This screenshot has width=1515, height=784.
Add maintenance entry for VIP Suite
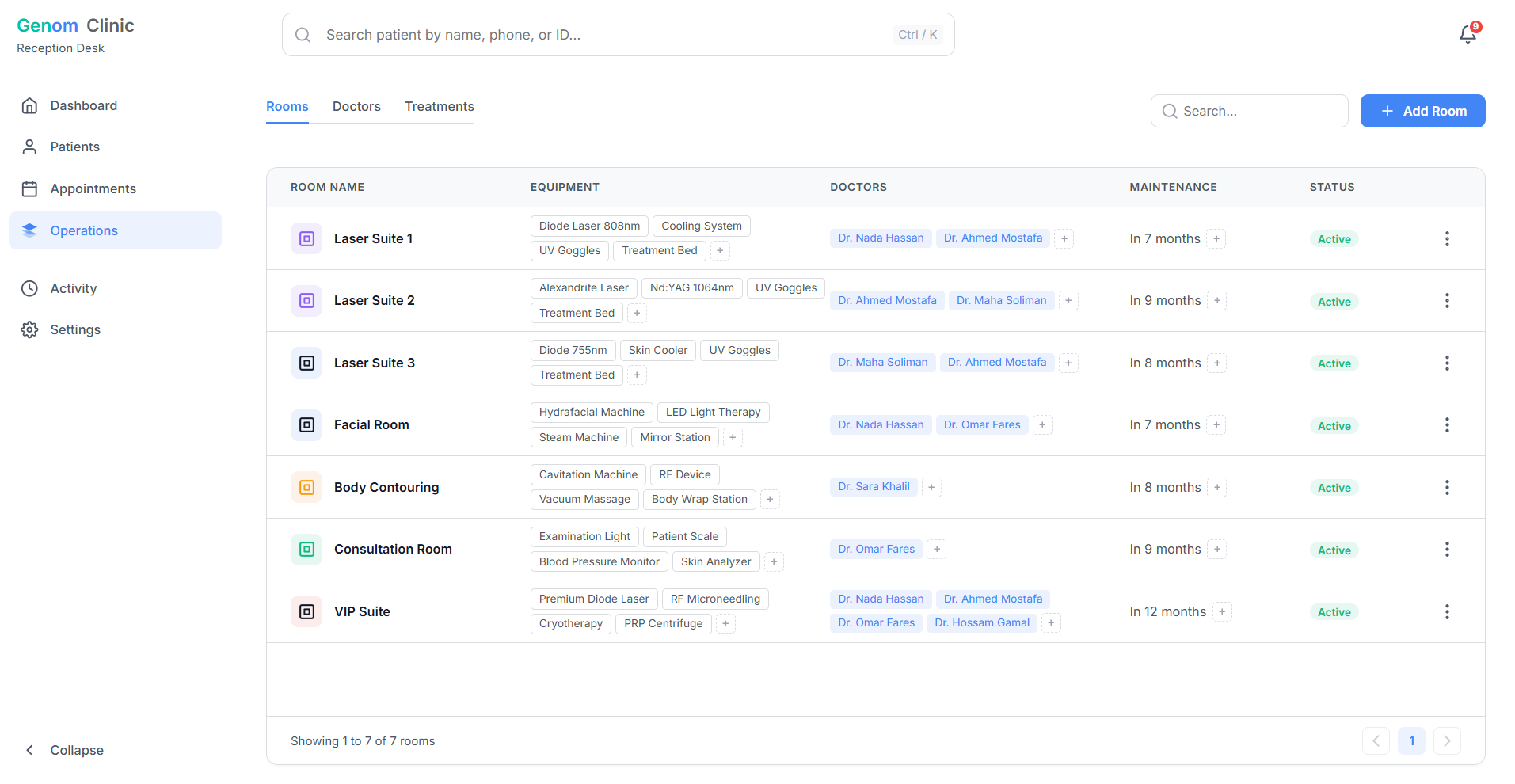1222,611
